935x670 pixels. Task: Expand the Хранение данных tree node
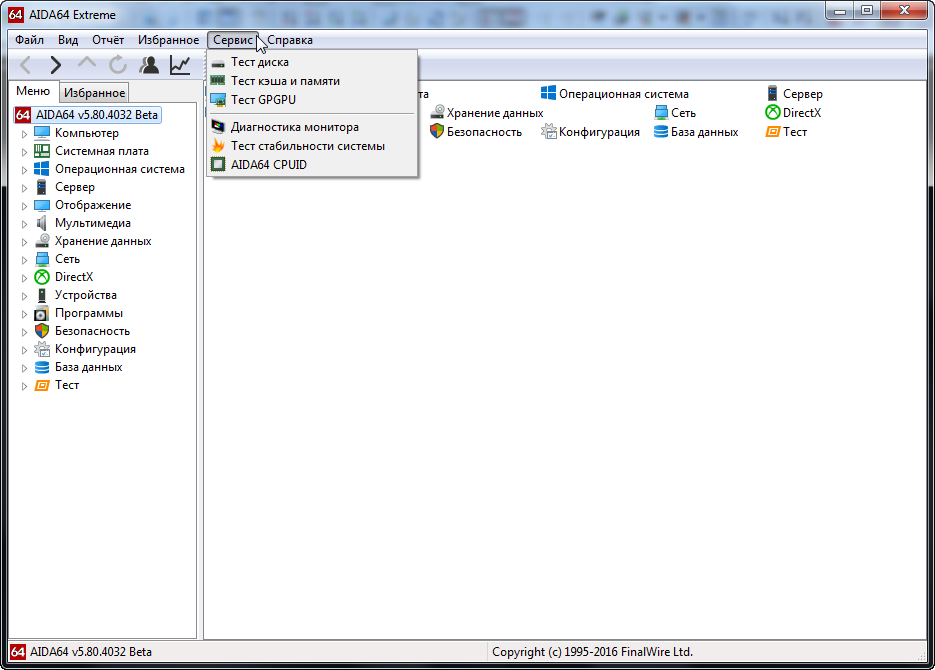tap(24, 242)
